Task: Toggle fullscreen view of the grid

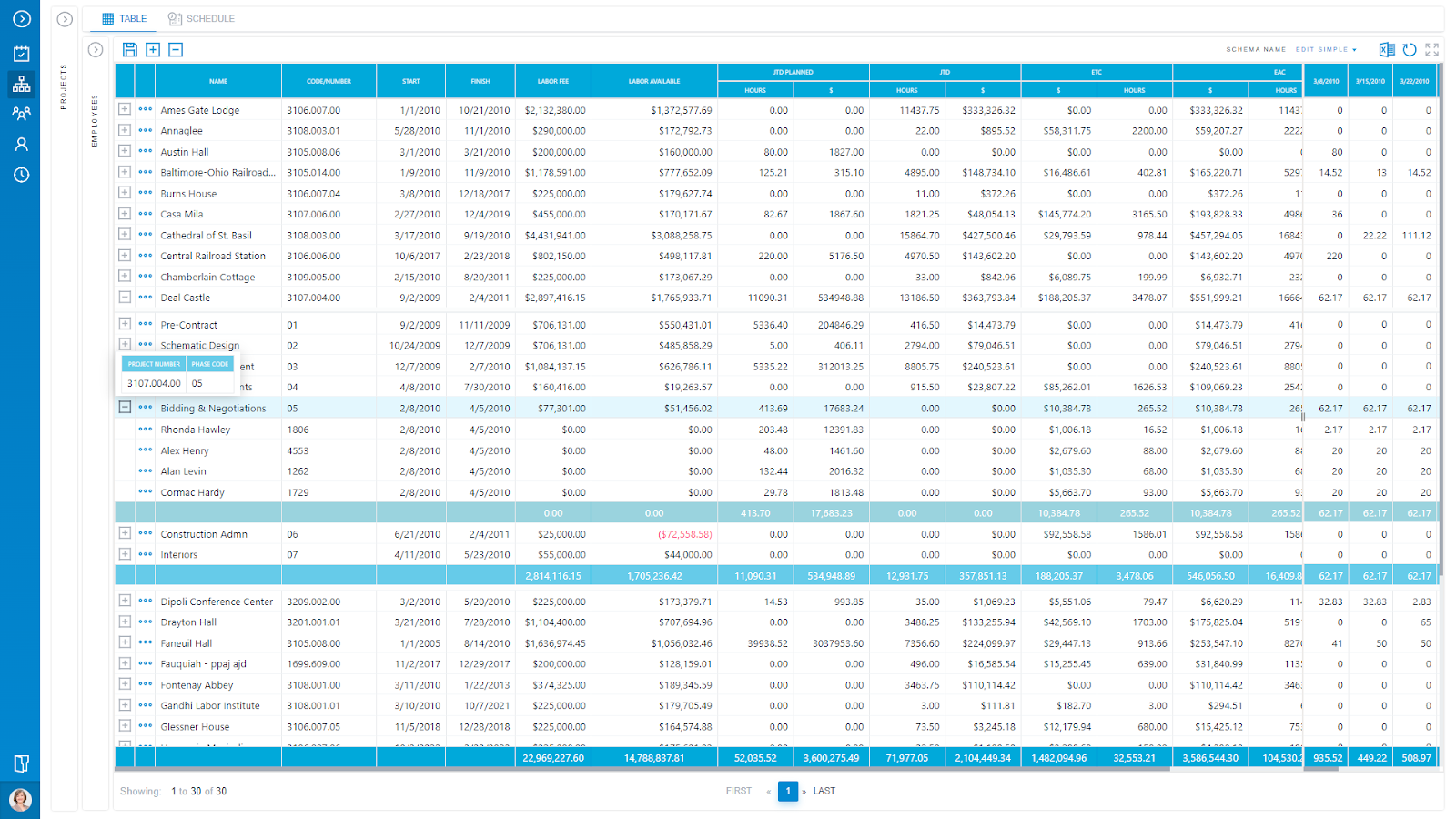Action: [1432, 49]
